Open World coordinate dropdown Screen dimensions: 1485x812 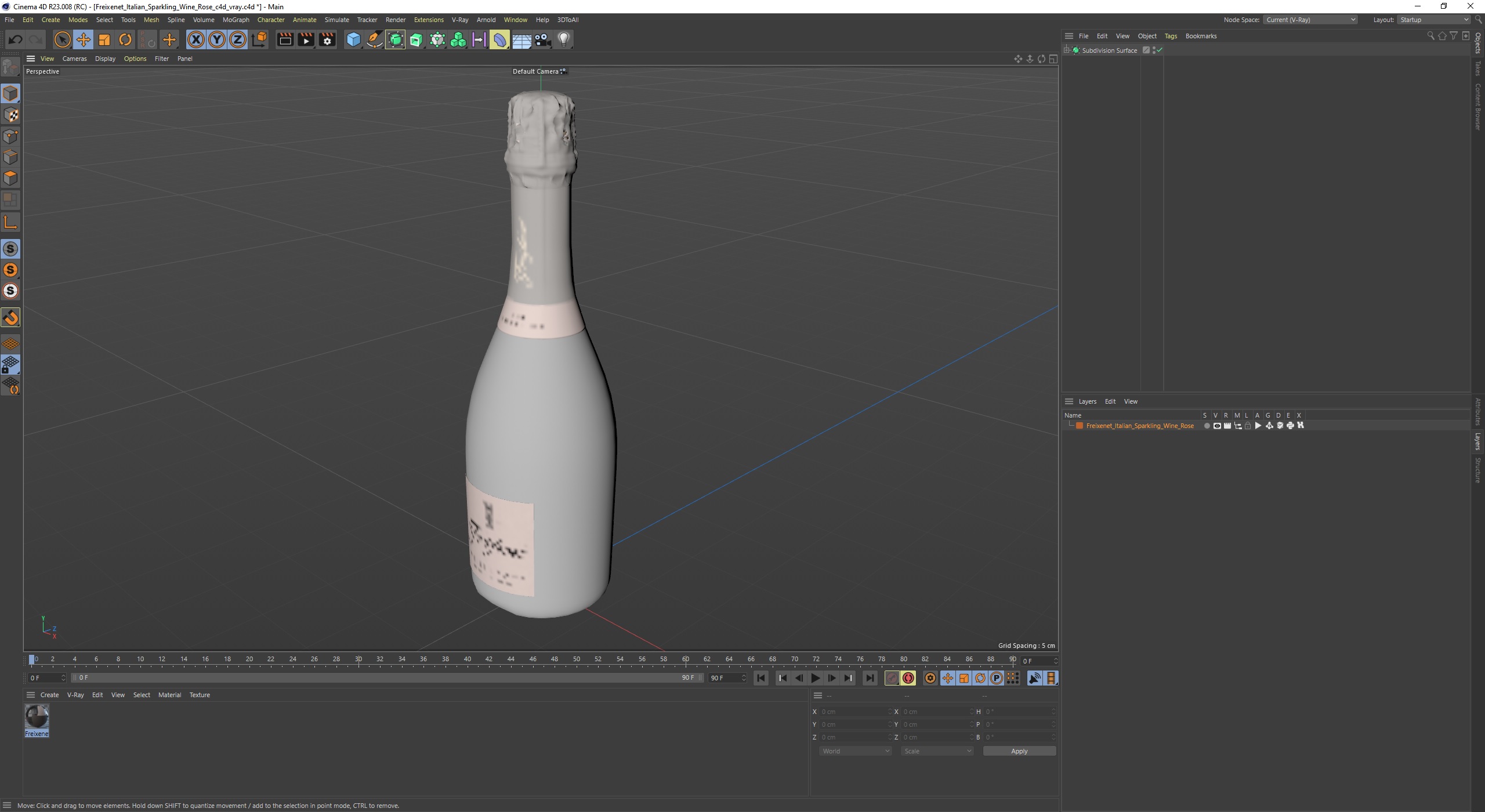pyautogui.click(x=855, y=751)
